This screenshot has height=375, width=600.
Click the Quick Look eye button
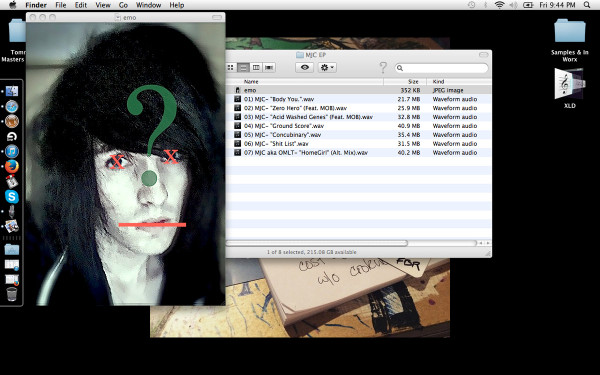click(x=305, y=68)
